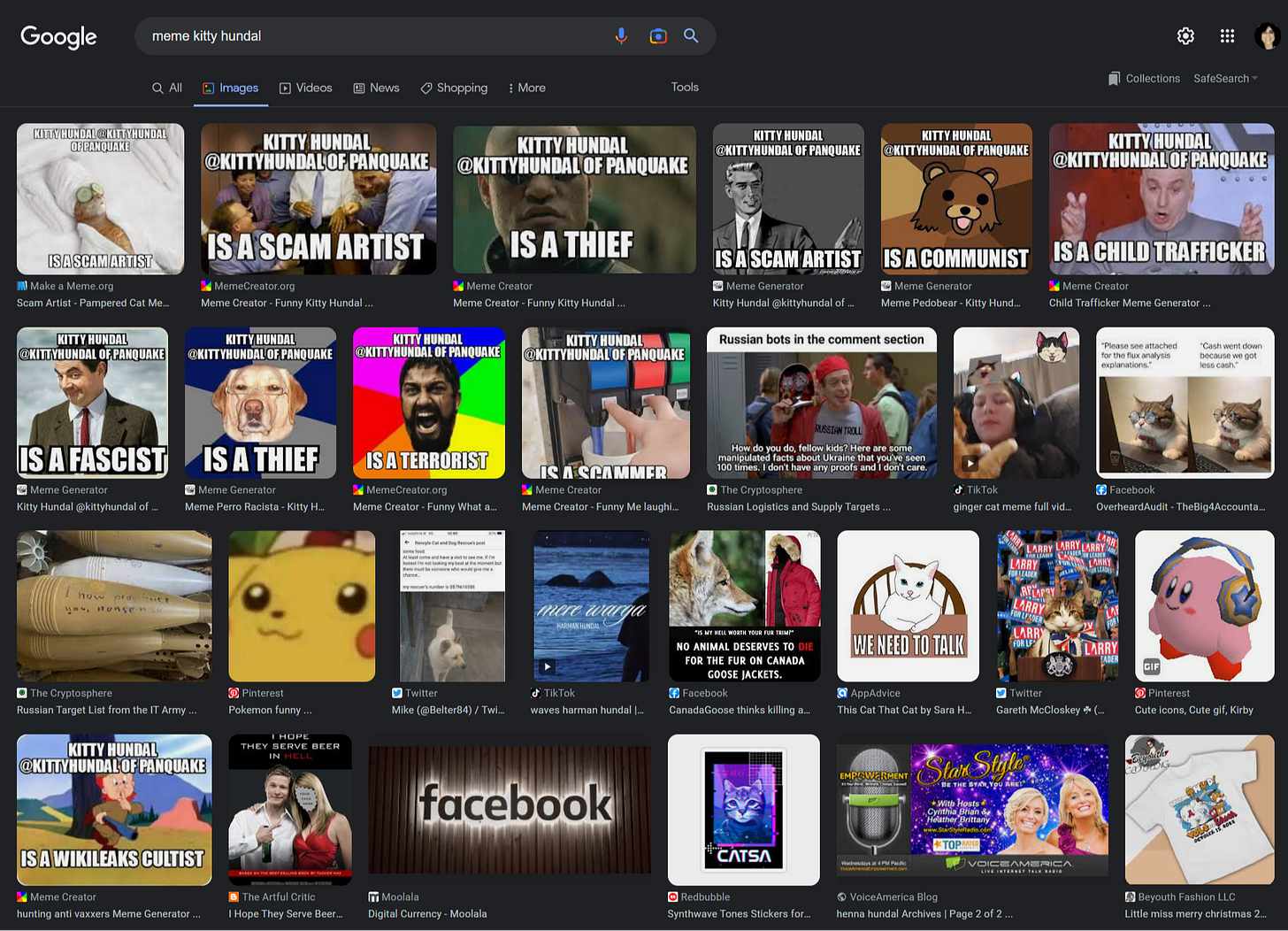Viewport: 1288px width, 931px height.
Task: Open quick settings gear icon
Action: pyautogui.click(x=1185, y=35)
